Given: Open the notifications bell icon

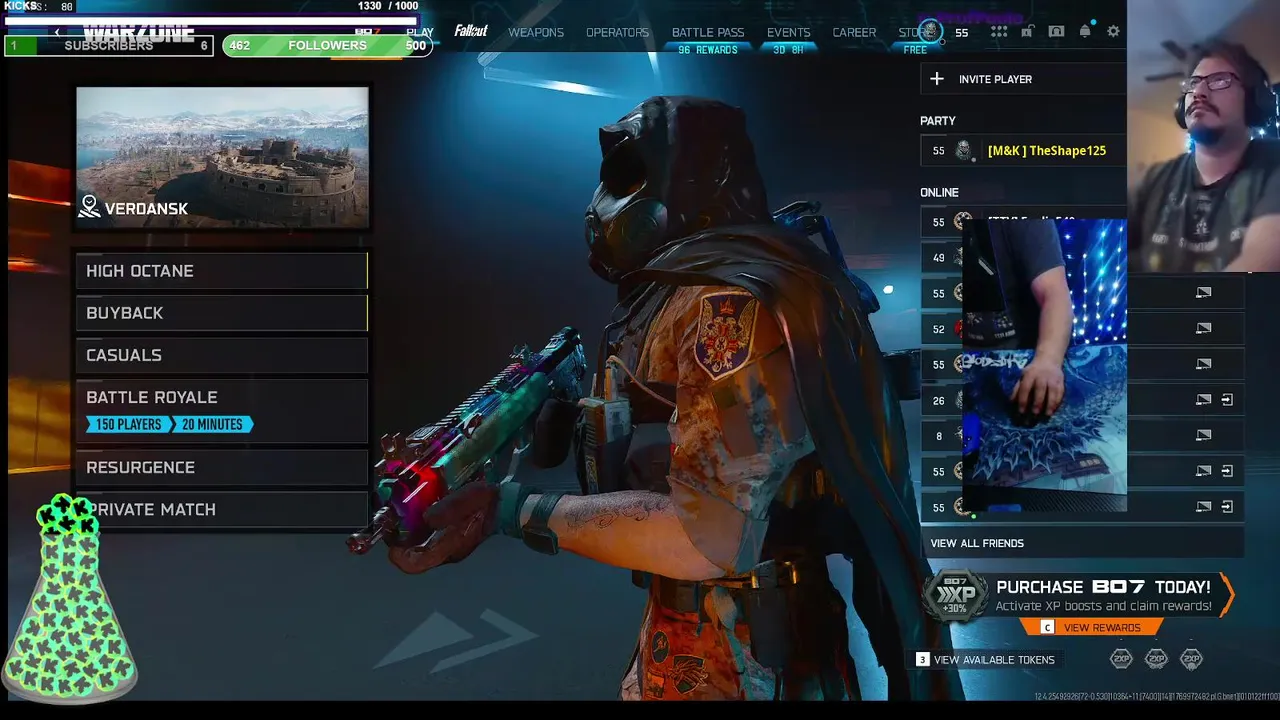Looking at the screenshot, I should pyautogui.click(x=1085, y=32).
